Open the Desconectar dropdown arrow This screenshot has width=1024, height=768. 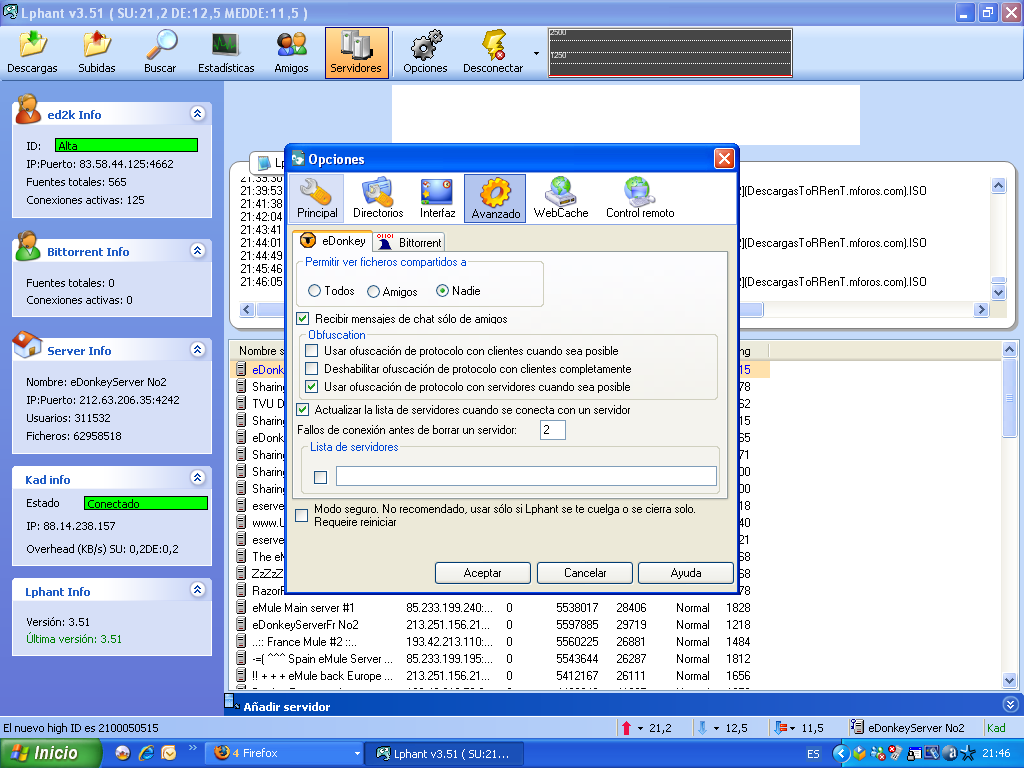[x=536, y=54]
